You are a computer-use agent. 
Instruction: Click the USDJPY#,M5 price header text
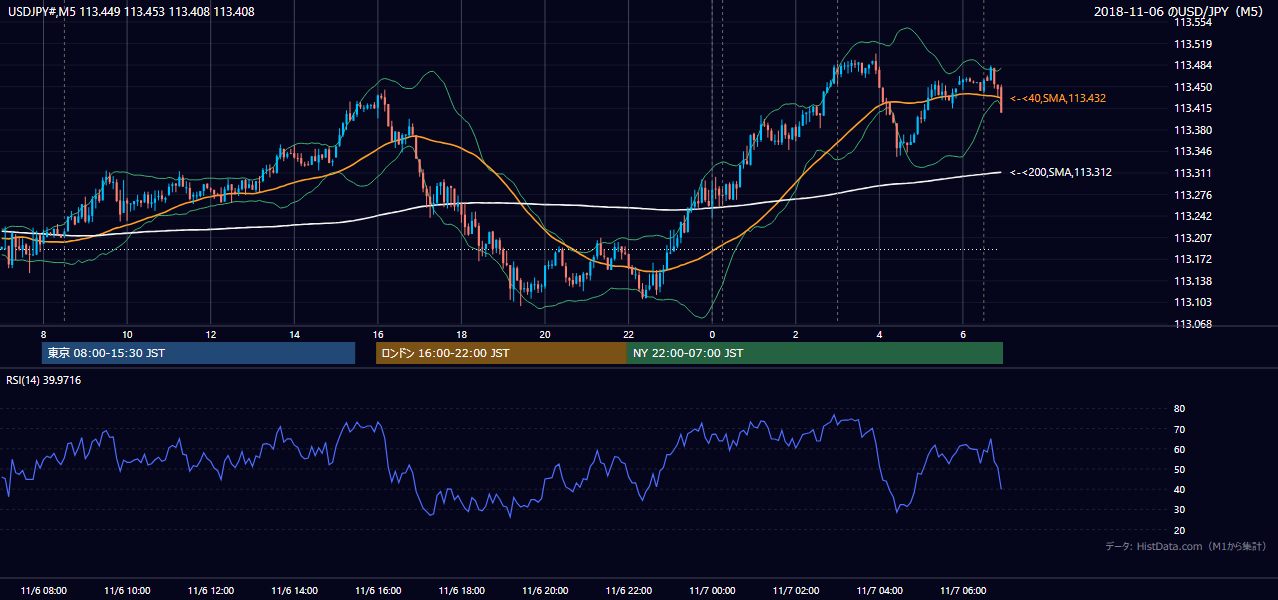coord(133,12)
